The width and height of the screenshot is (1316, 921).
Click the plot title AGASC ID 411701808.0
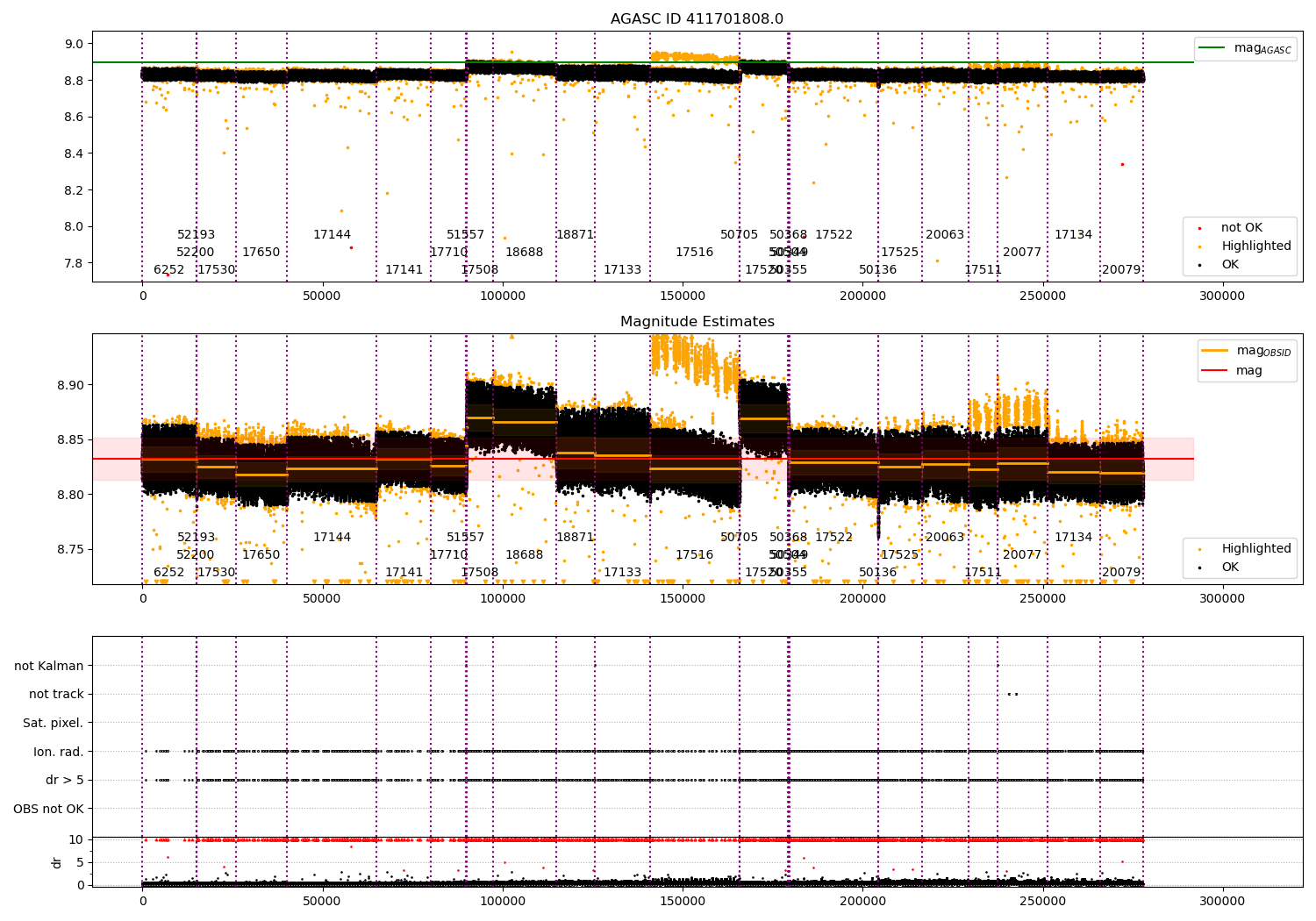tap(697, 19)
